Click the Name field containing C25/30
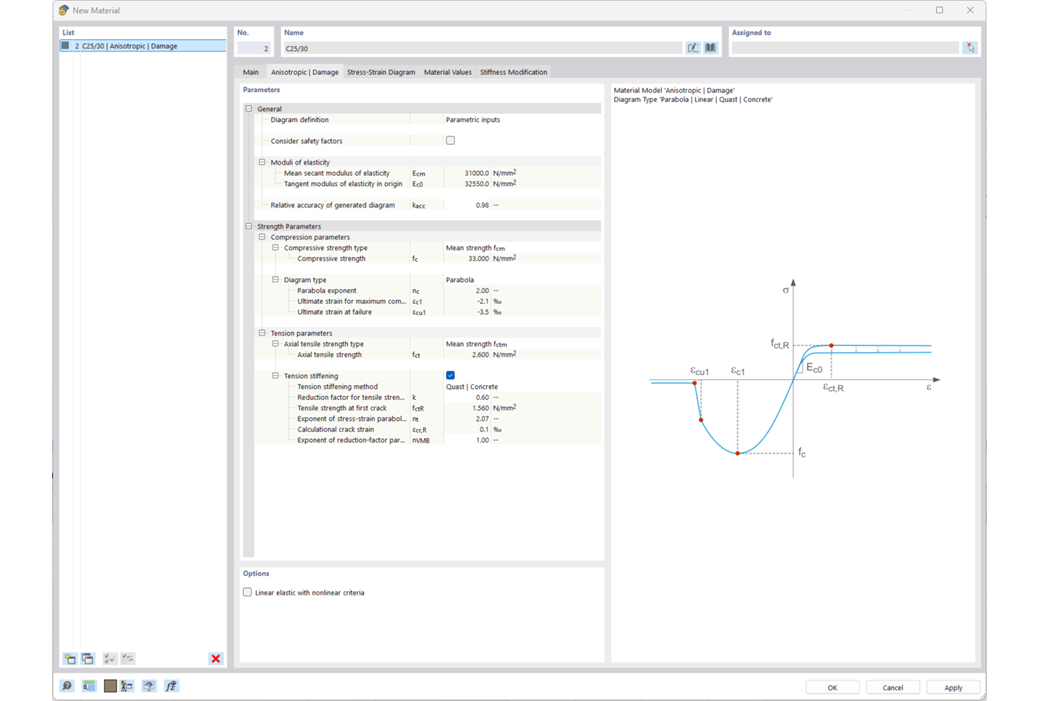 pos(482,48)
